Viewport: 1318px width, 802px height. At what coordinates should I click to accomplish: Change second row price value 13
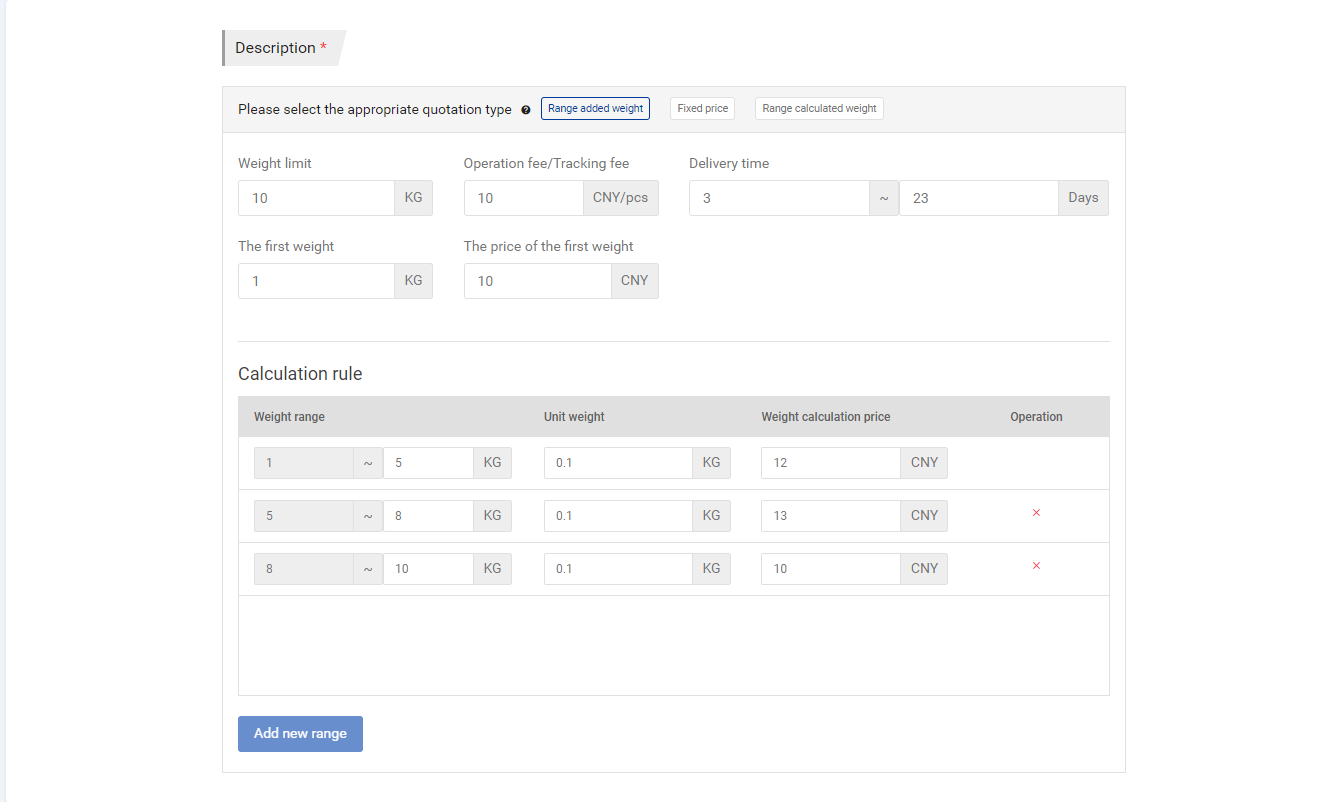pos(830,516)
